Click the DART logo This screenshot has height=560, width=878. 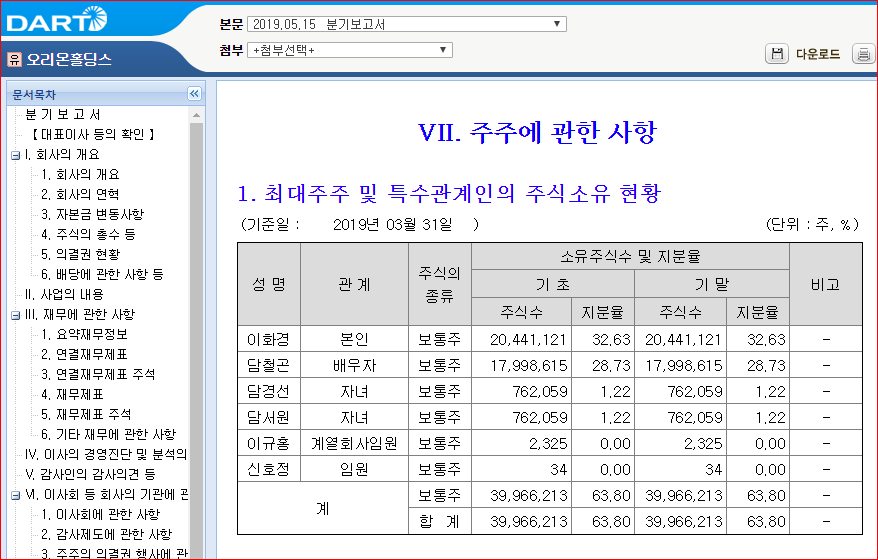[x=57, y=20]
